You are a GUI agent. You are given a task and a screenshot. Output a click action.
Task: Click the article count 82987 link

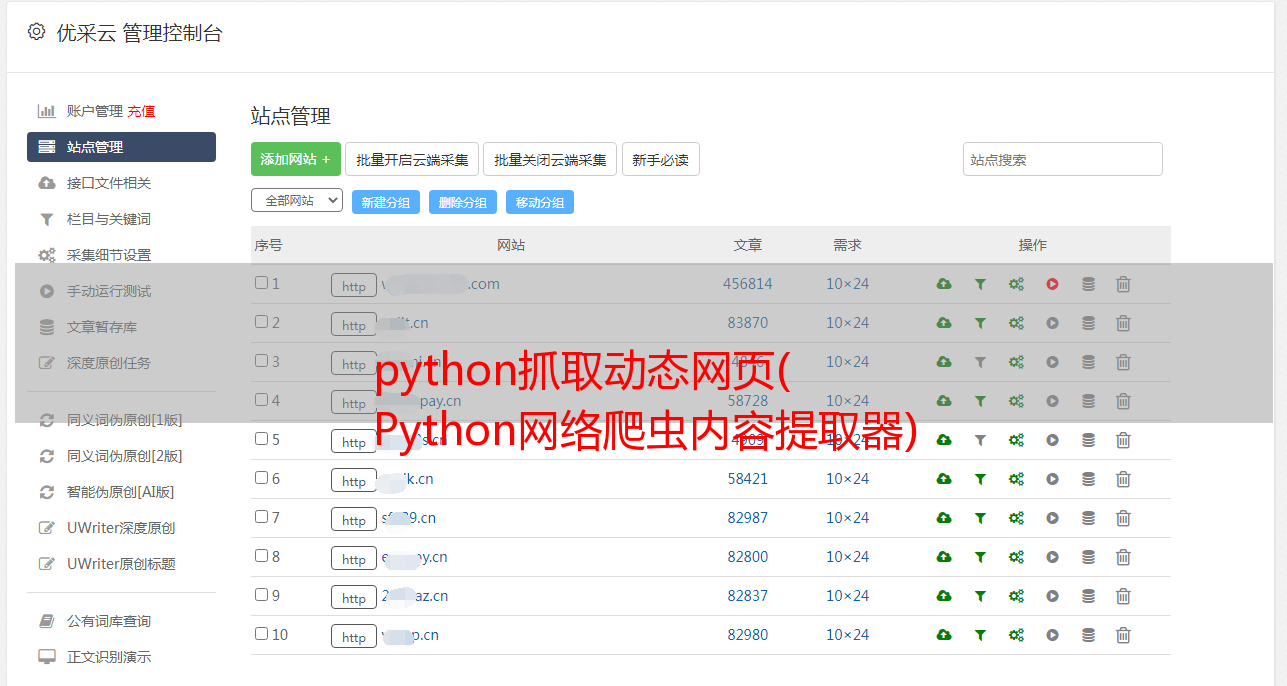coord(747,518)
